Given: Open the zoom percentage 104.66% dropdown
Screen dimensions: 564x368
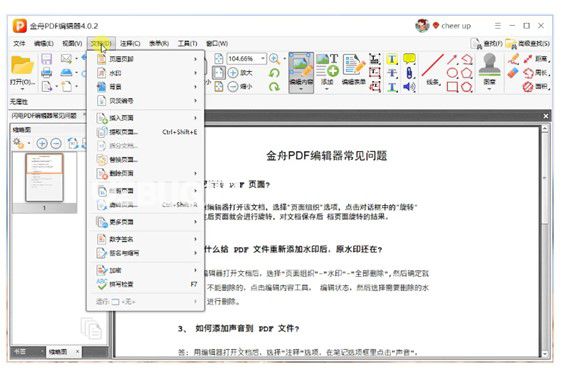Looking at the screenshot, I should (x=263, y=59).
